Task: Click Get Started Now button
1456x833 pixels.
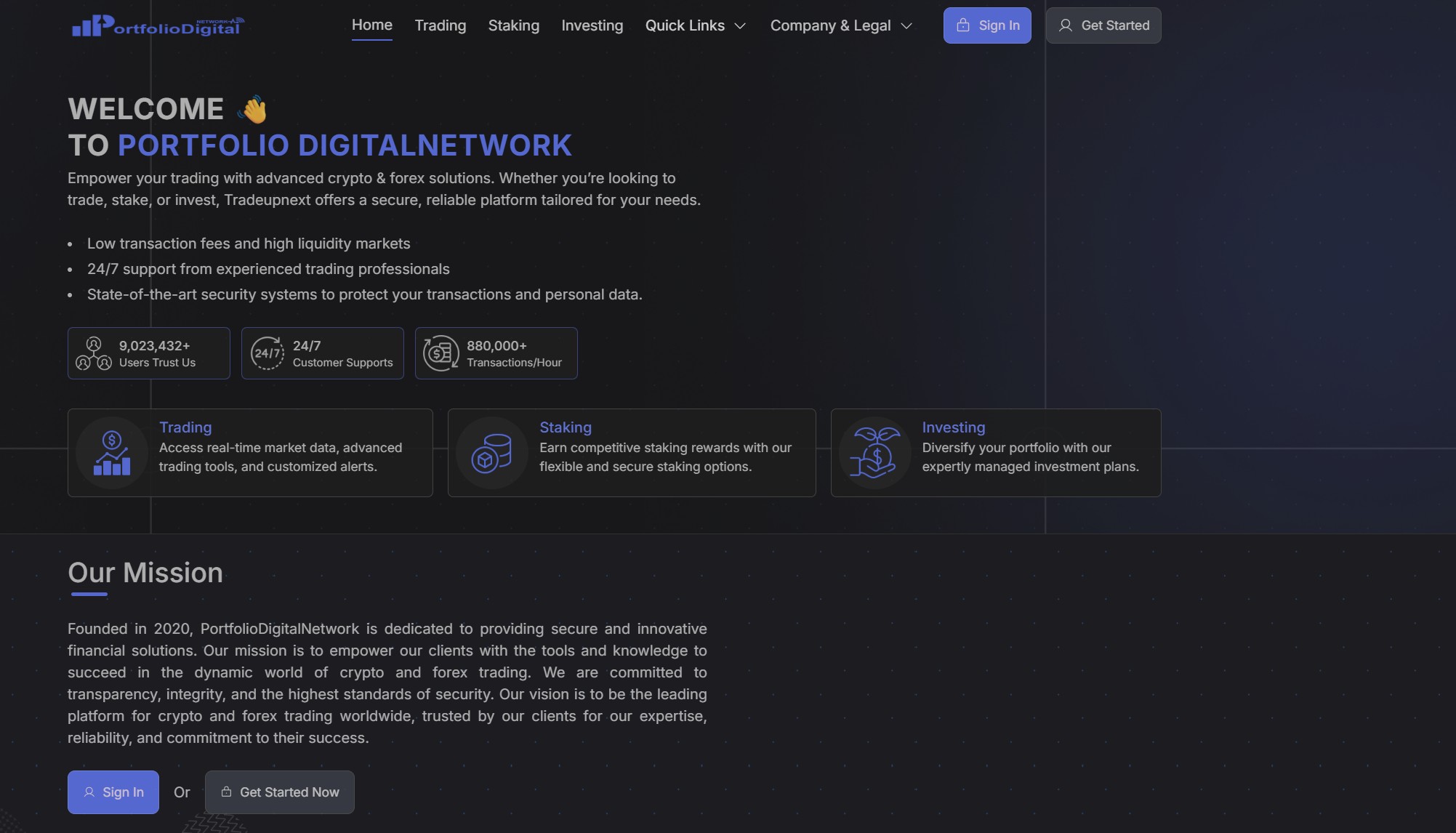Action: click(280, 792)
